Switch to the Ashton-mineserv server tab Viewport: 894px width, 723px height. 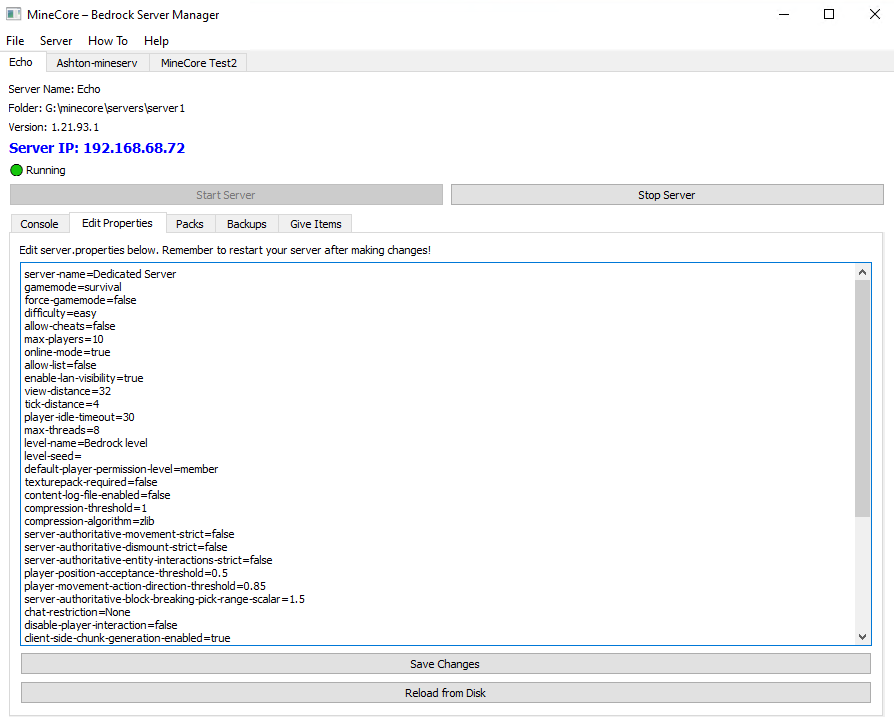pyautogui.click(x=97, y=63)
